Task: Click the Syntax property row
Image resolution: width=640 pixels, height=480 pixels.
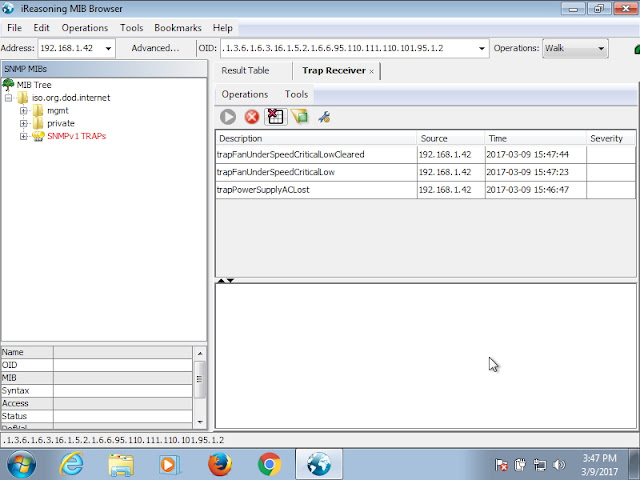Action: [97, 391]
